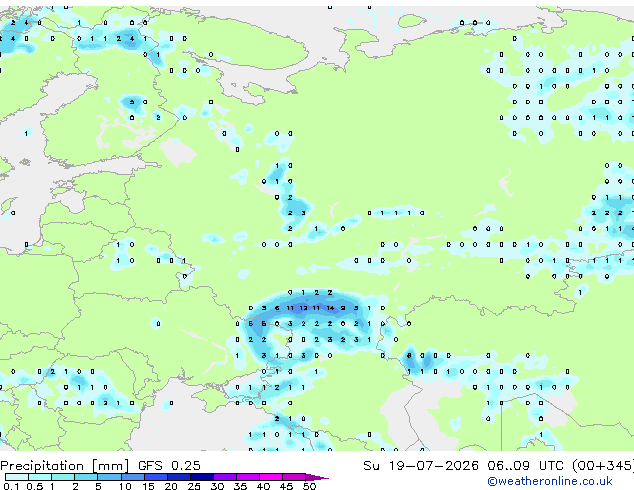
Task: Click the 'Su 19-07-2026' date text
Action: click(x=421, y=466)
